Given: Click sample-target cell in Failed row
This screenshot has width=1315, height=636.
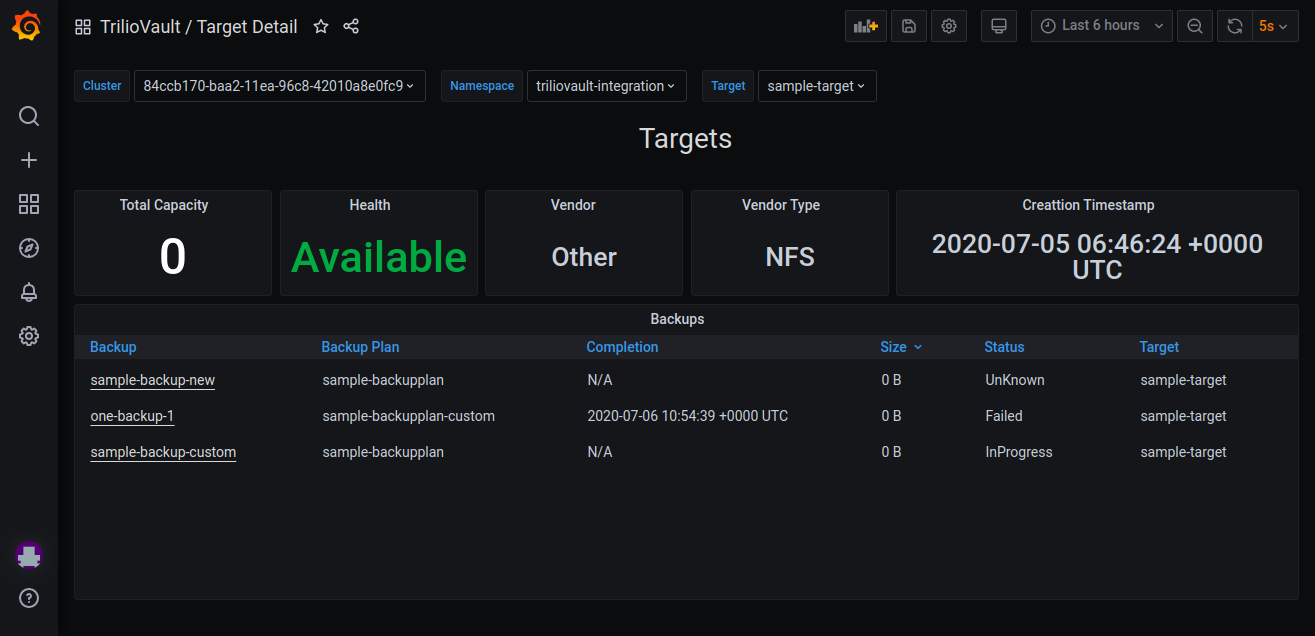Looking at the screenshot, I should point(1183,416).
